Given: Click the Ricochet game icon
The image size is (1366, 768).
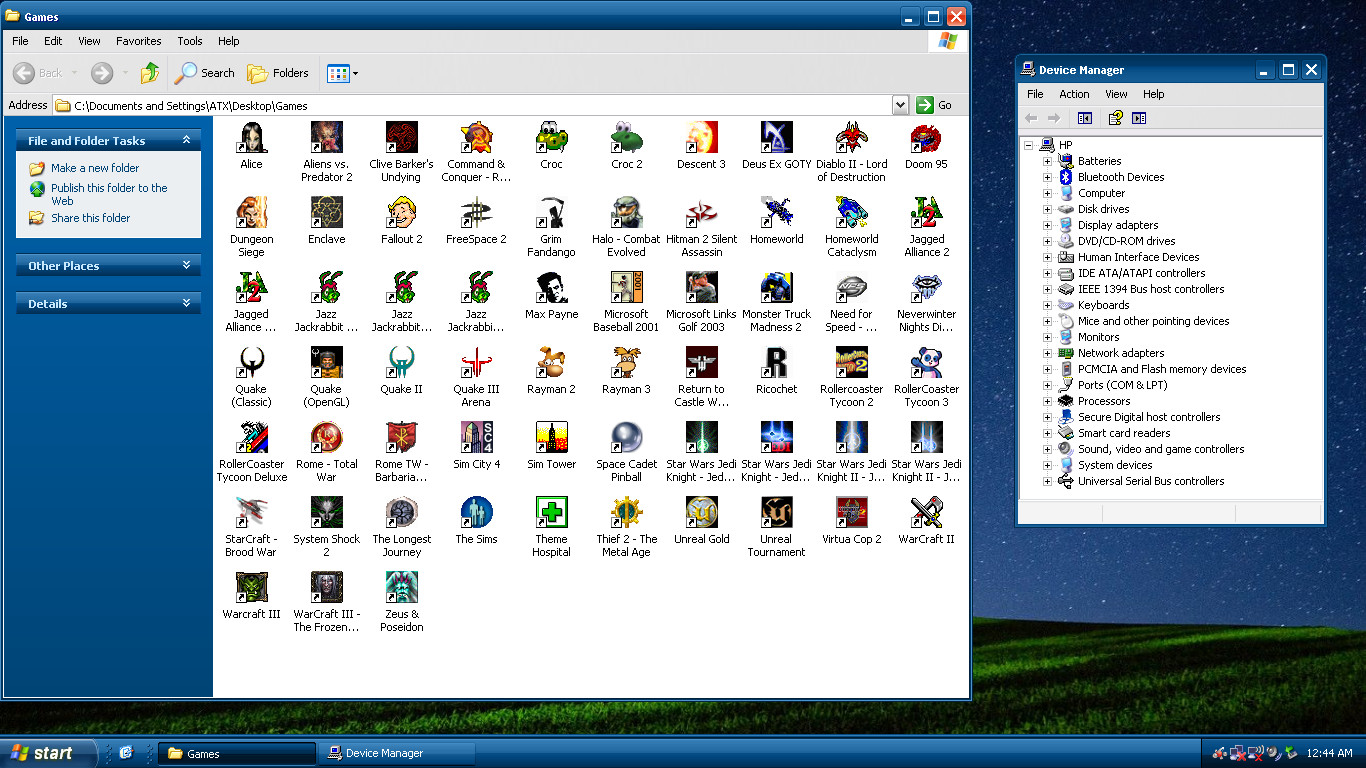Looking at the screenshot, I should pos(776,363).
